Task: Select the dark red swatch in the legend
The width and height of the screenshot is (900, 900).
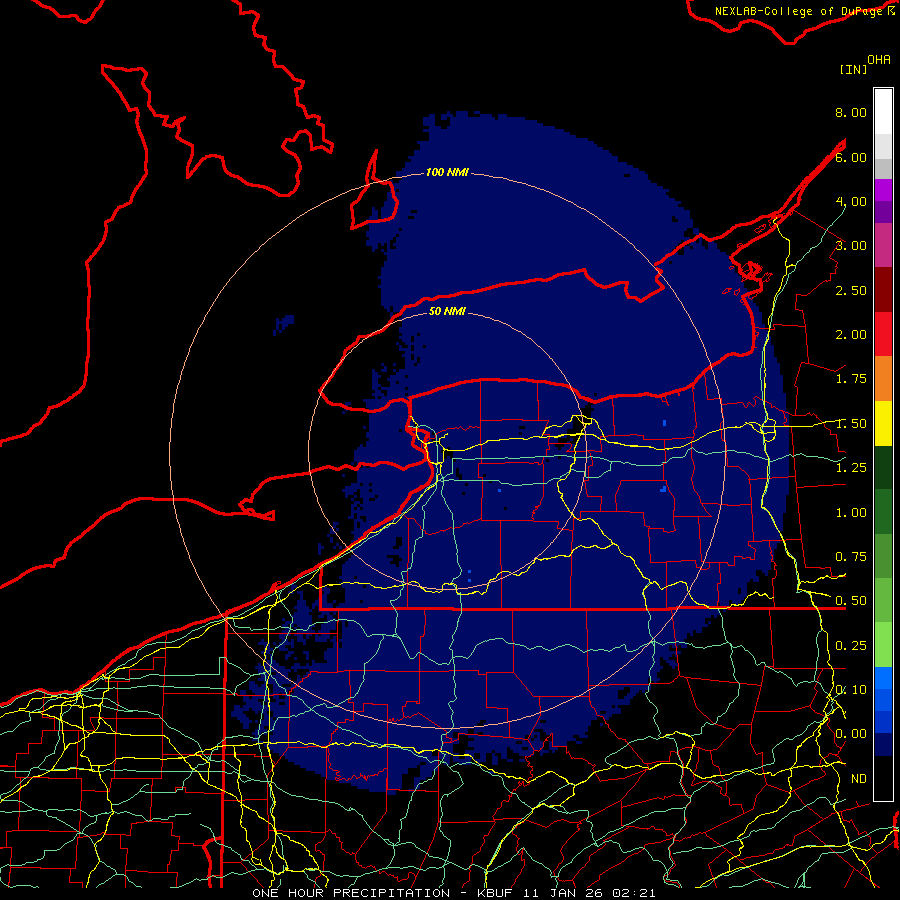Action: coord(883,290)
